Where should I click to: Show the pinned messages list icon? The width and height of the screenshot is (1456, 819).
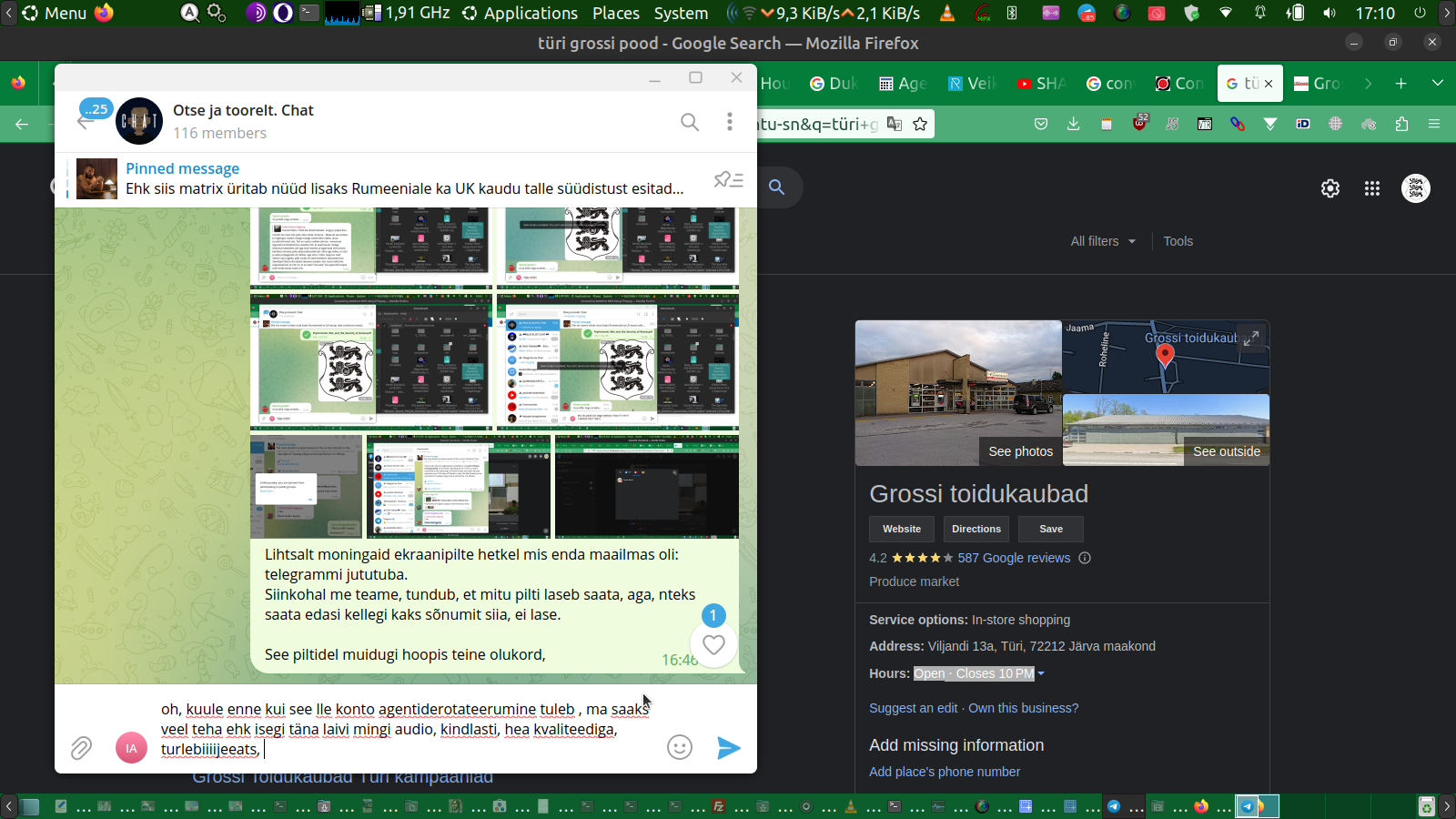pyautogui.click(x=728, y=179)
